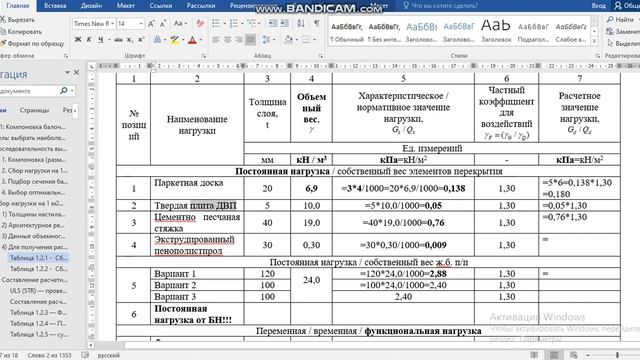Open the Рассылки ribbon tab
Screen dimensions: 640x360
[201, 6]
